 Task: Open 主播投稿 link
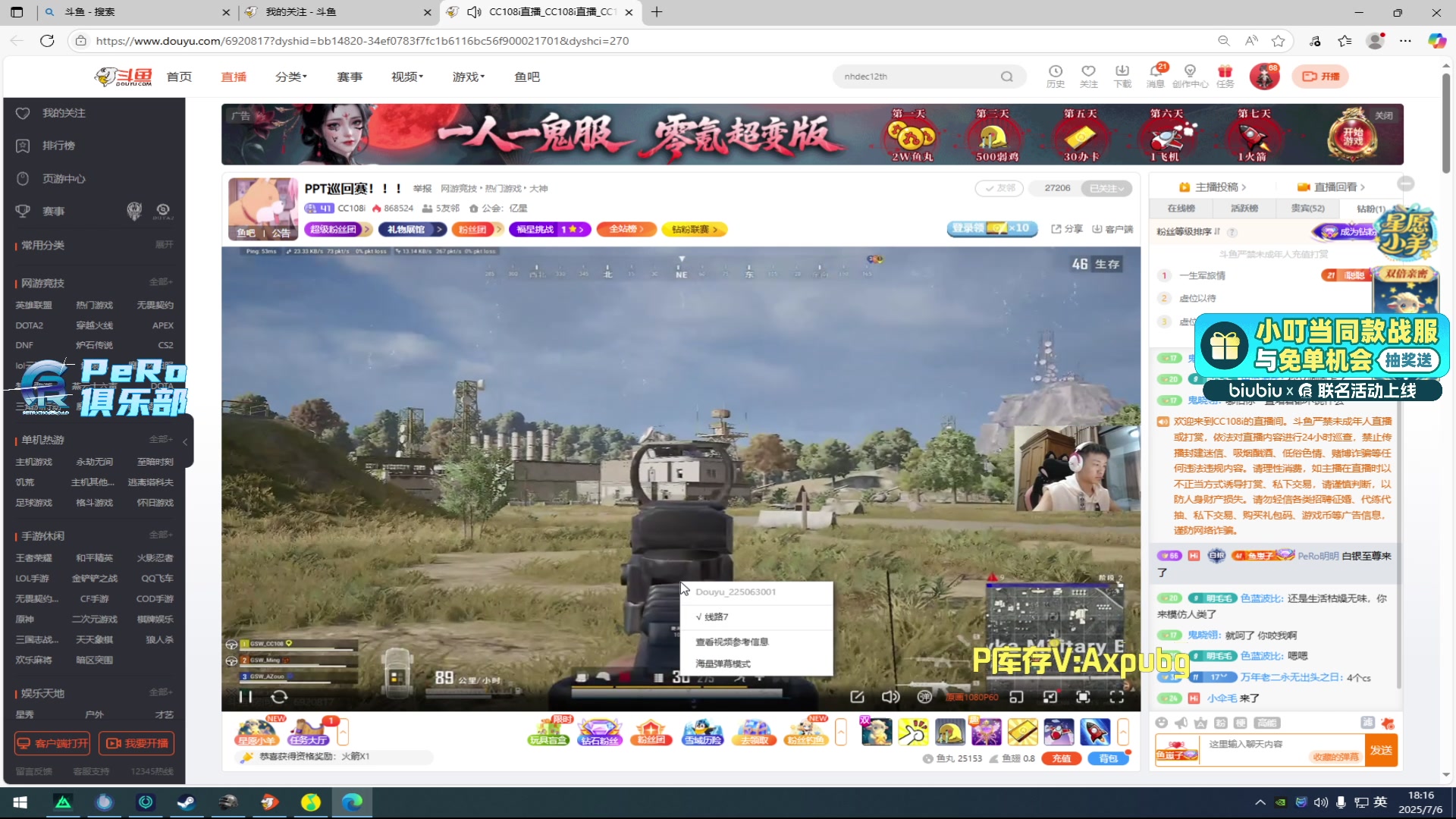(1213, 187)
